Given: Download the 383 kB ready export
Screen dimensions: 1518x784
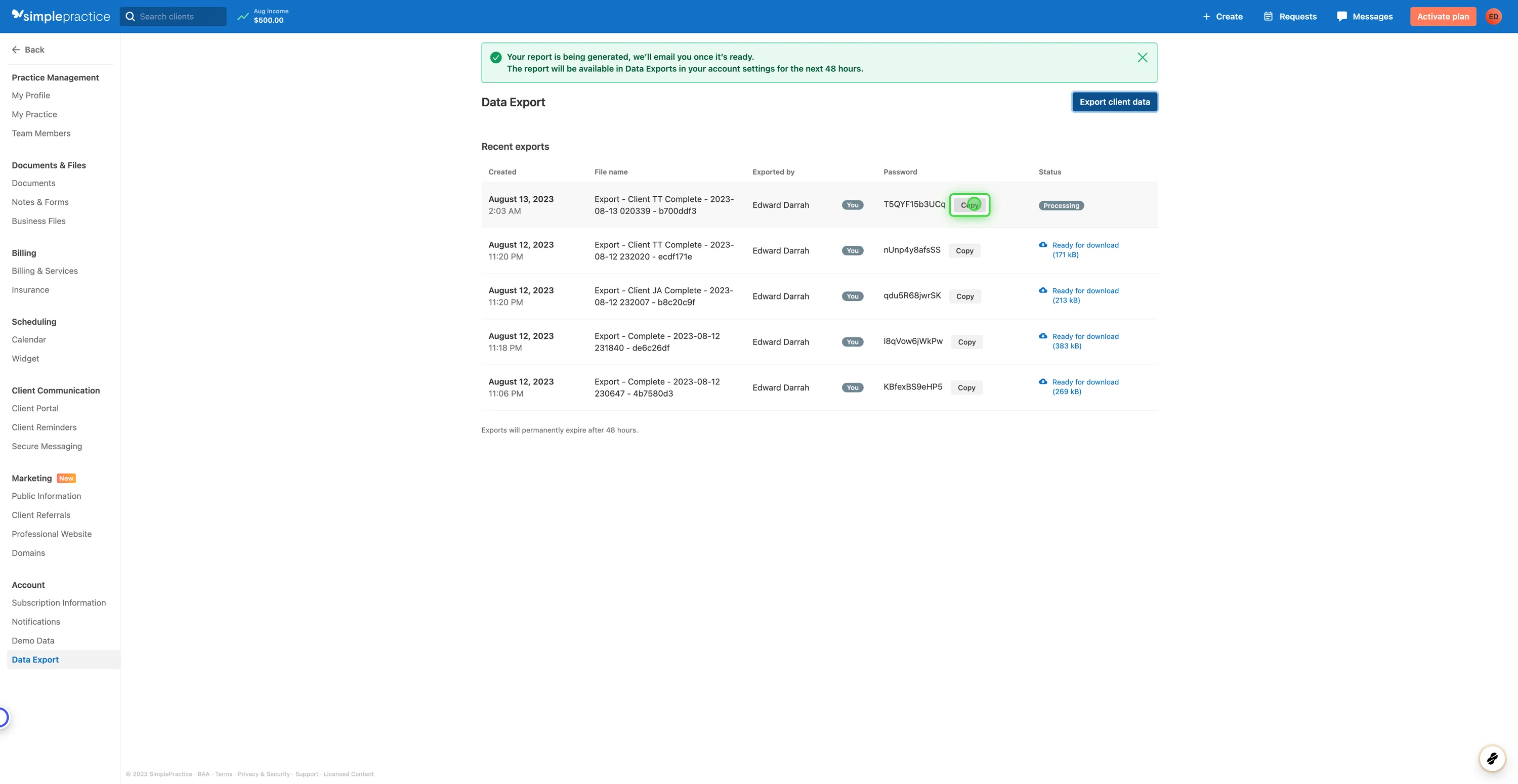Looking at the screenshot, I should point(1085,341).
